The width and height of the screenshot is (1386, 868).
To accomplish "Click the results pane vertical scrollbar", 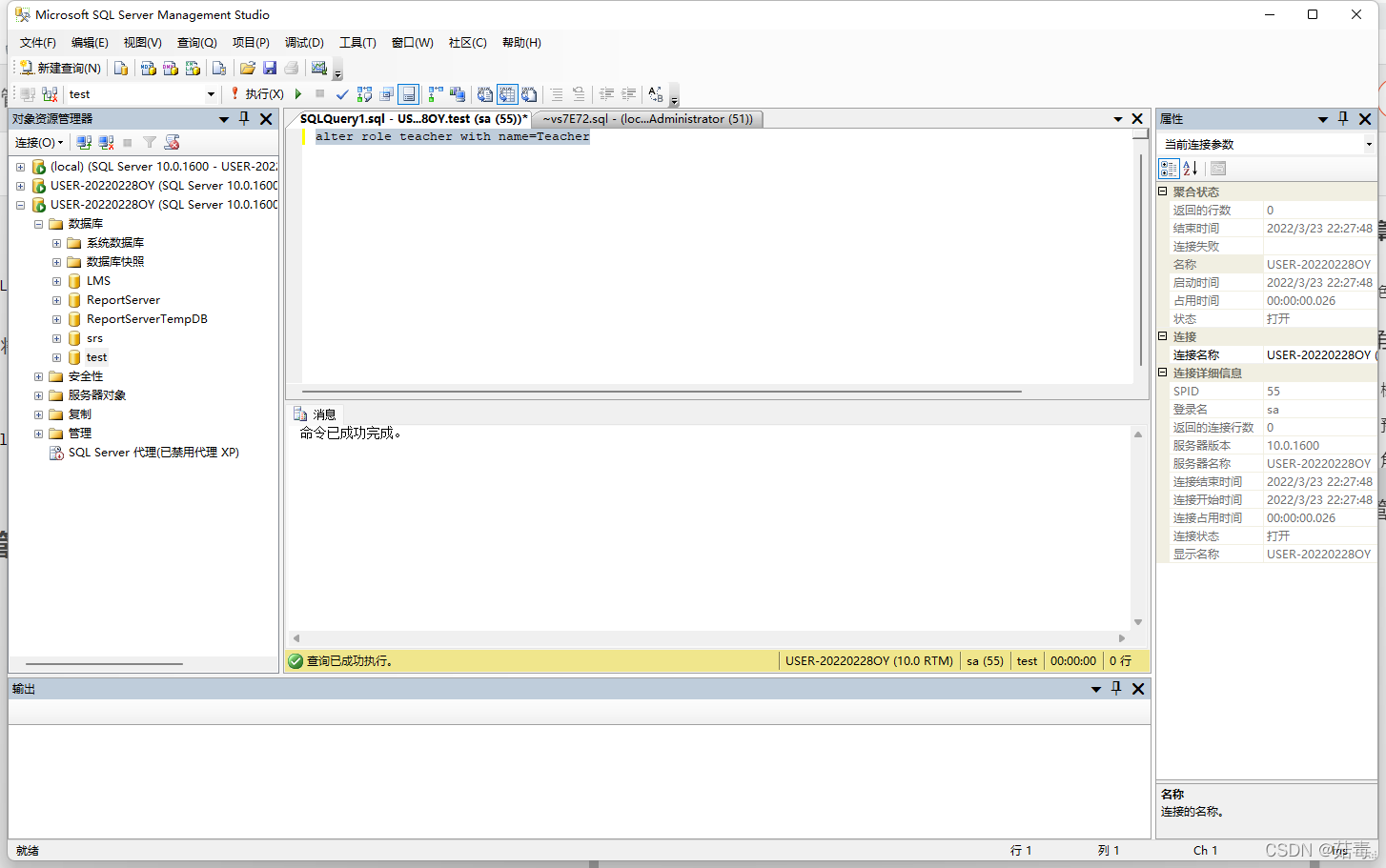I will [1138, 527].
